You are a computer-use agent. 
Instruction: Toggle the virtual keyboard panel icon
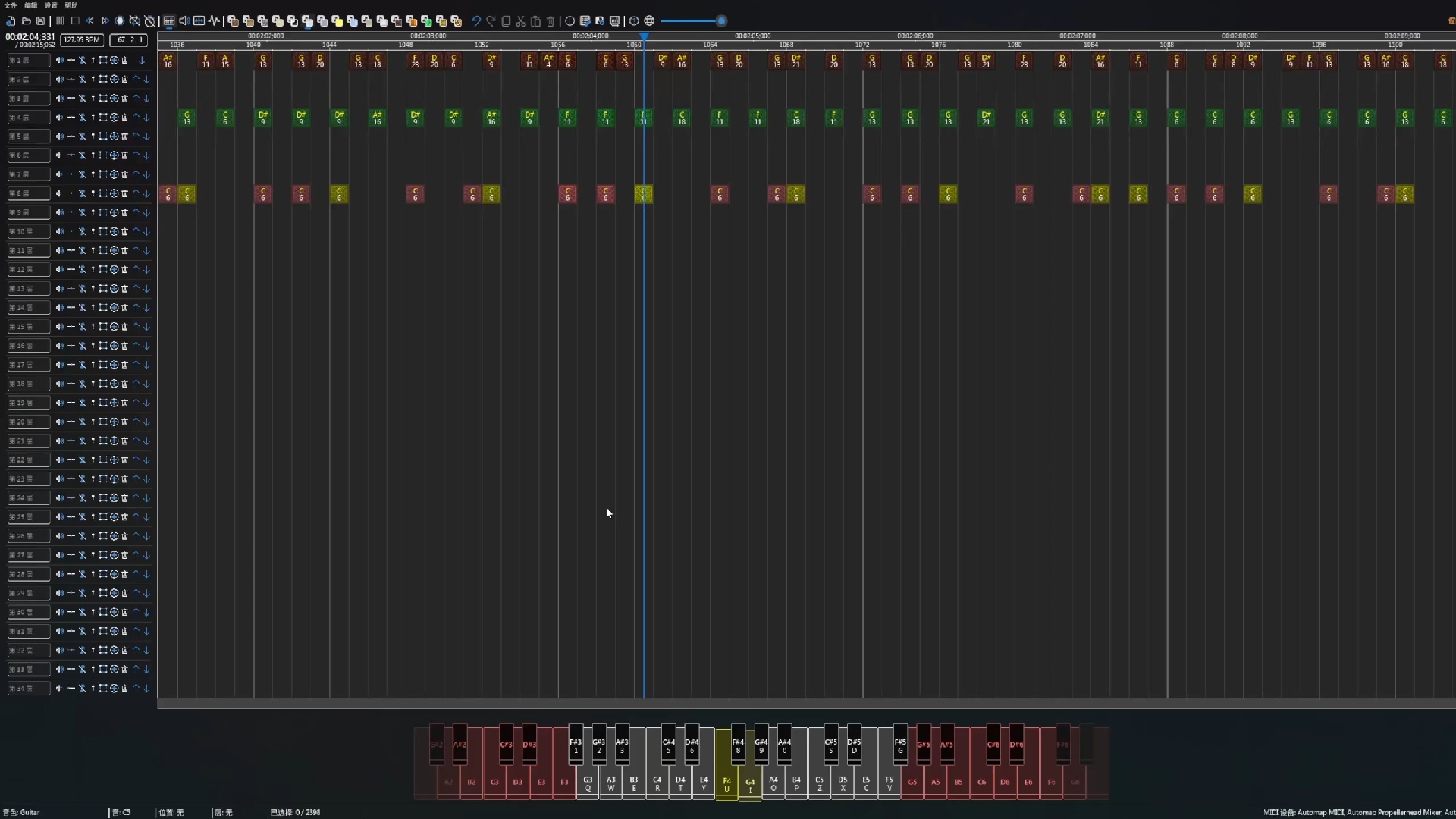click(169, 21)
